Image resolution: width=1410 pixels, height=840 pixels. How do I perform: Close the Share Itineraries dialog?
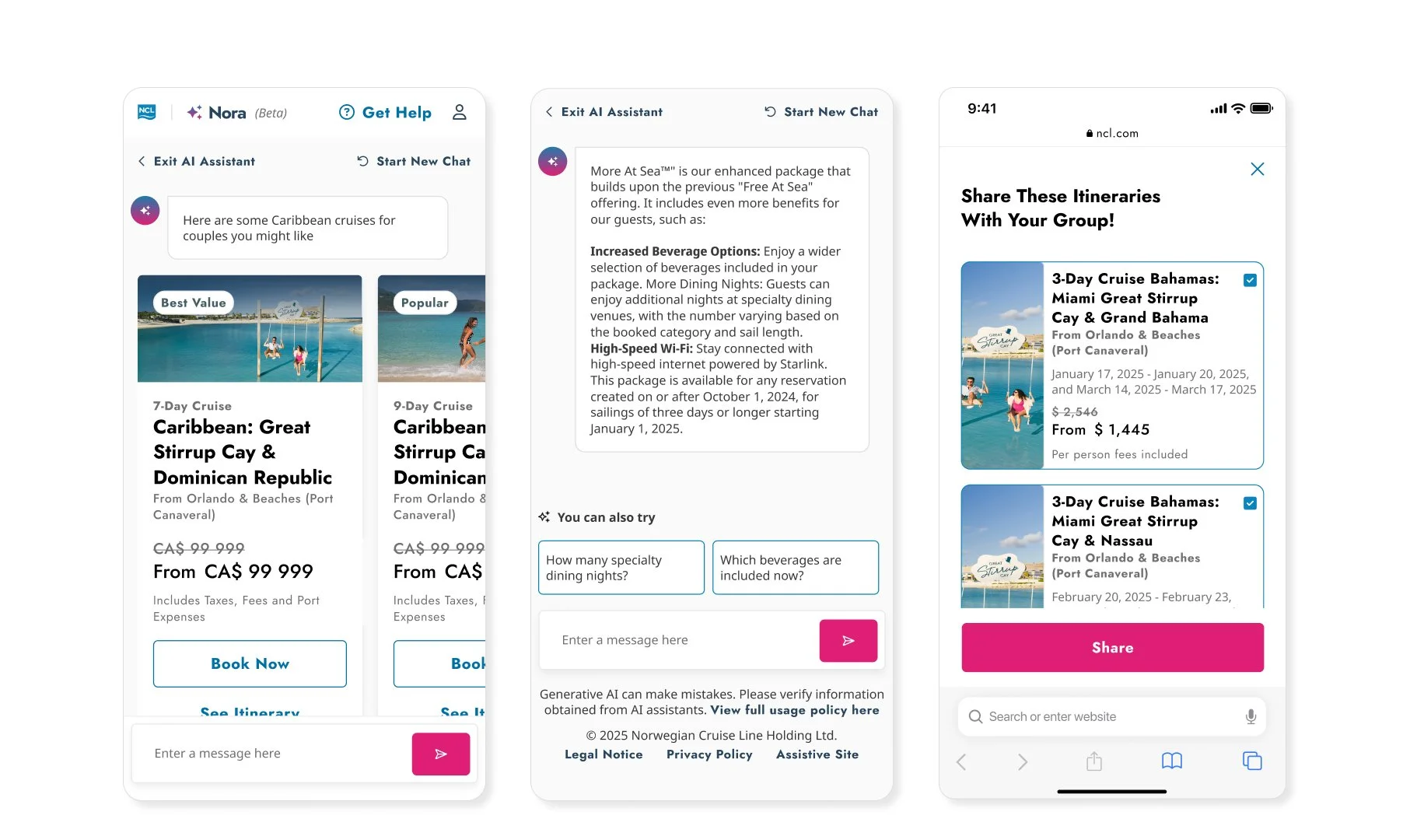(1257, 169)
